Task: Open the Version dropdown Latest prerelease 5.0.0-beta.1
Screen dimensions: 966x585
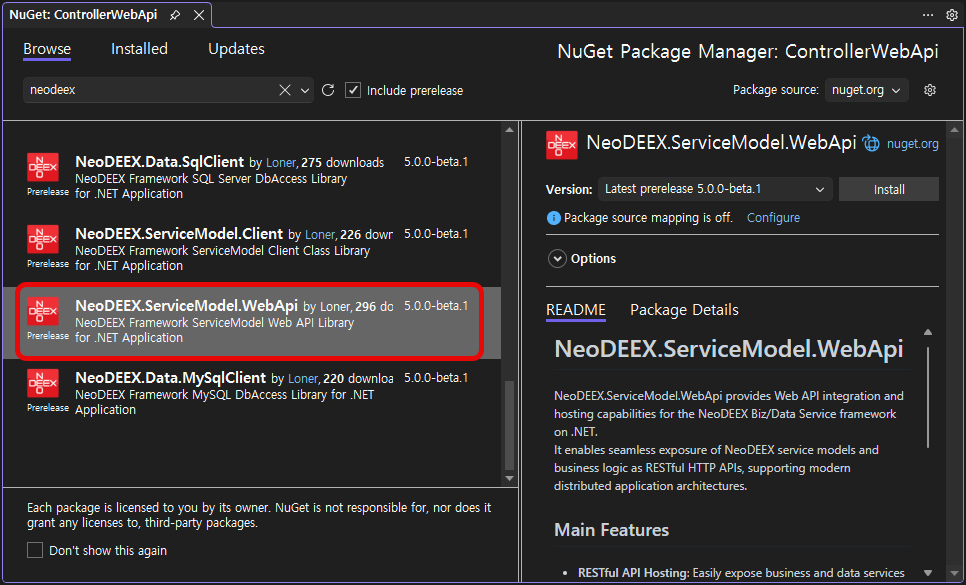Action: coord(715,189)
